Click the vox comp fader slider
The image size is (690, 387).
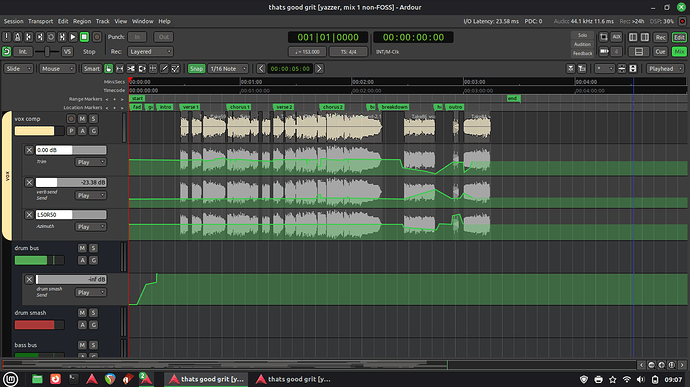coord(39,131)
